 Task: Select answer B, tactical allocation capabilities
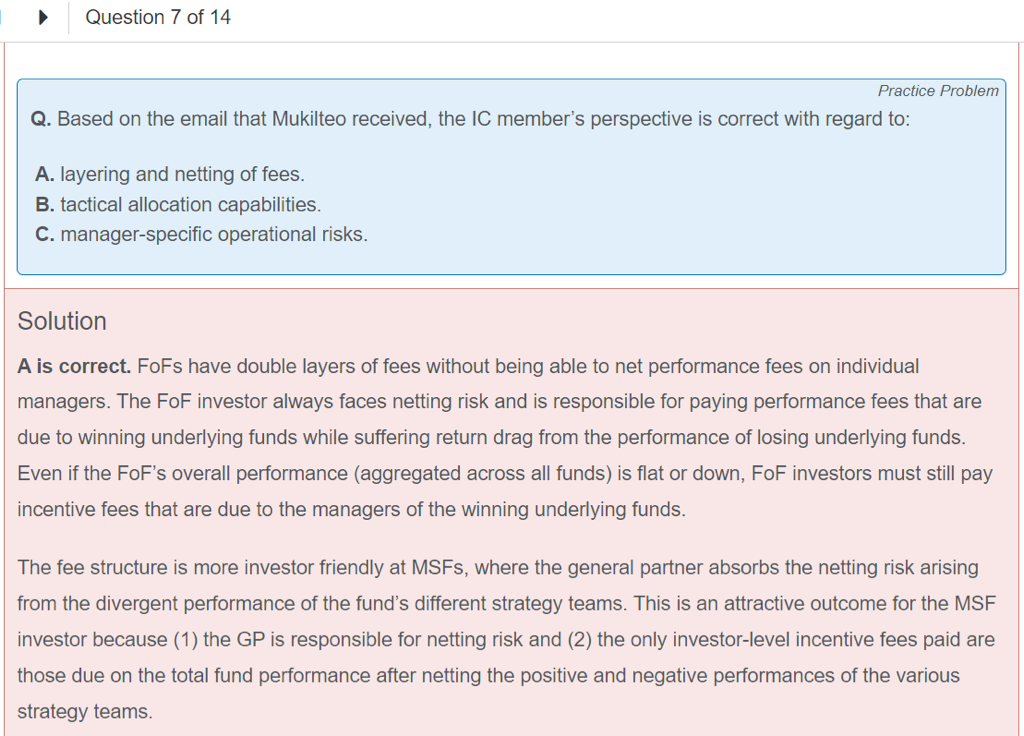[178, 204]
